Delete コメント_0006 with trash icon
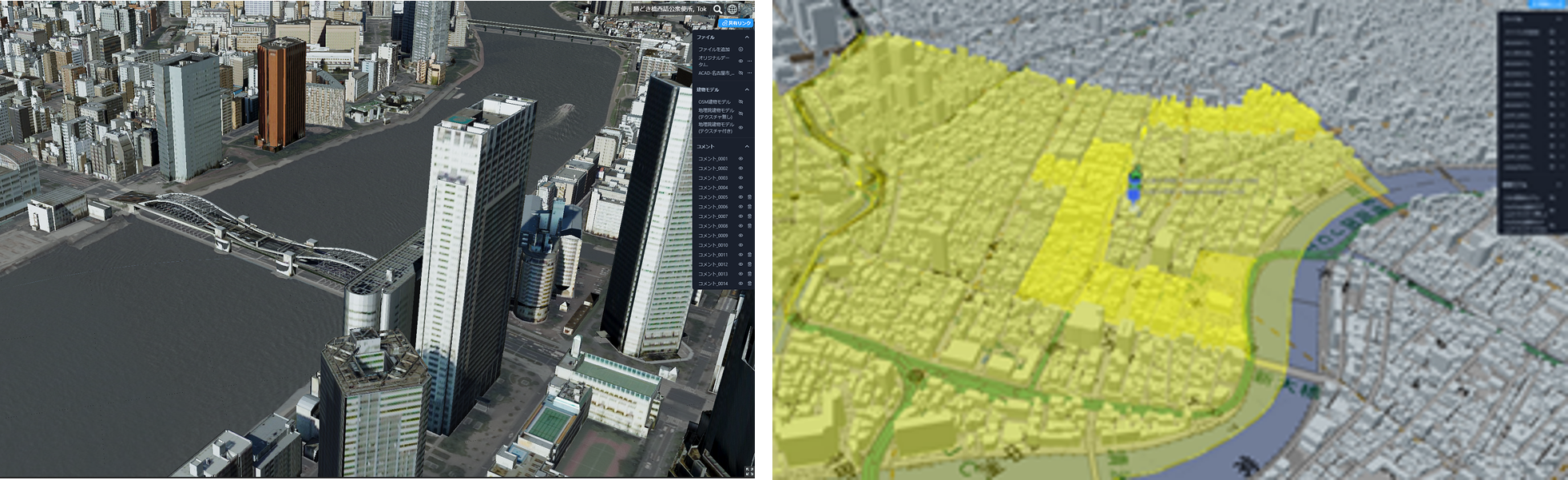Viewport: 1568px width, 480px height. pyautogui.click(x=749, y=207)
